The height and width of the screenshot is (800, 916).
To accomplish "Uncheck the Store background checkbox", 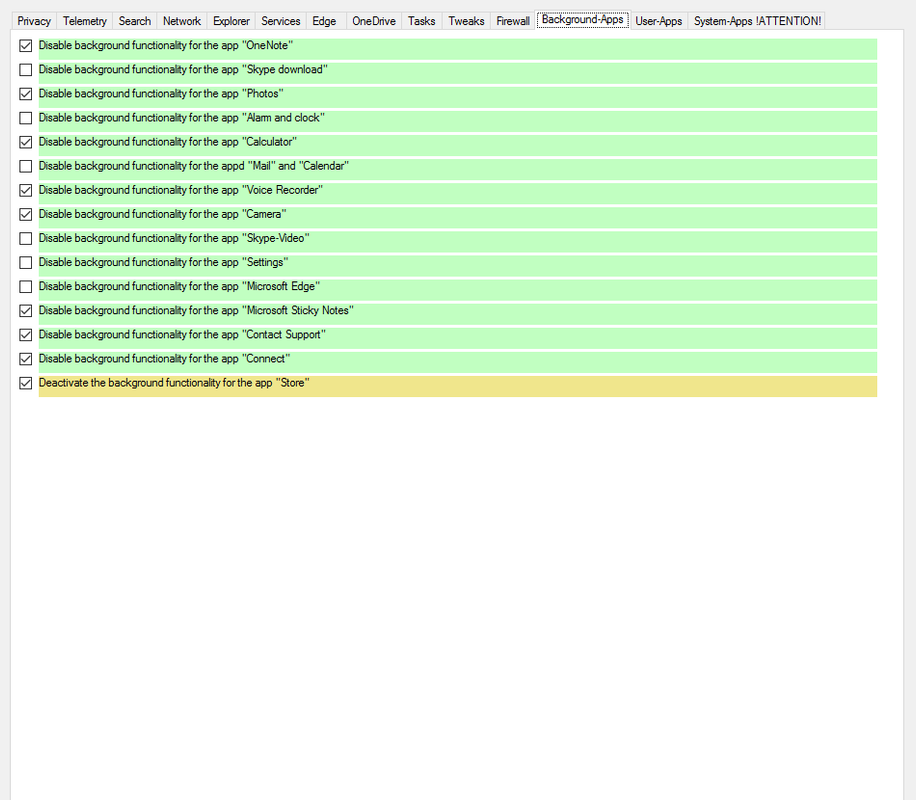I will tap(26, 383).
